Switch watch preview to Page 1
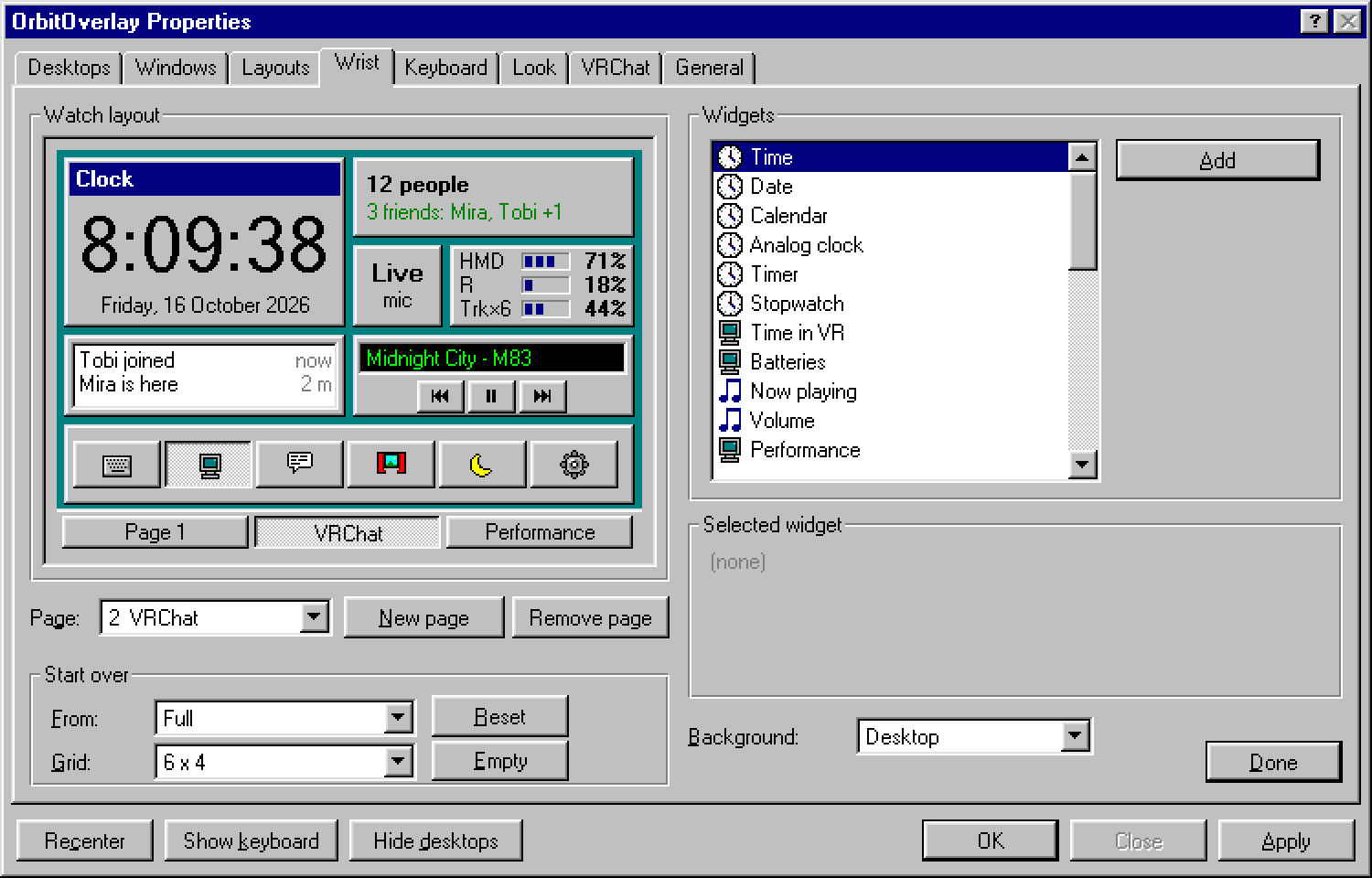Viewport: 1372px width, 878px height. pyautogui.click(x=155, y=532)
